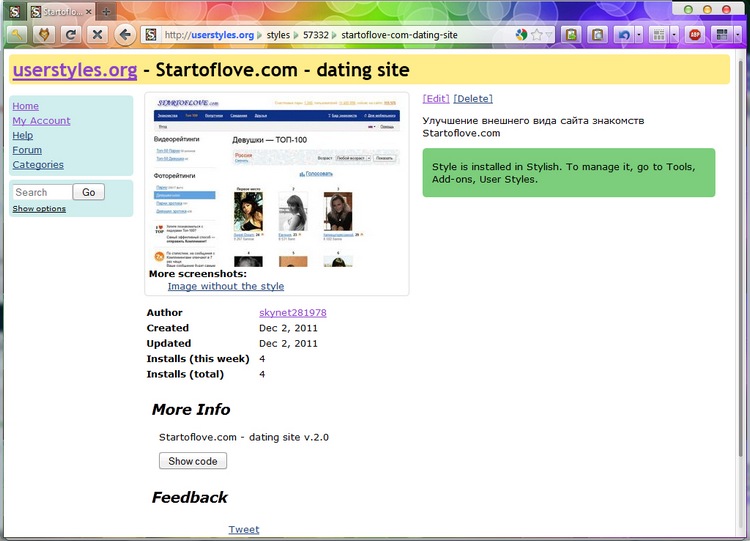Image resolution: width=750 pixels, height=541 pixels.
Task: Click the Go search button
Action: [x=88, y=192]
